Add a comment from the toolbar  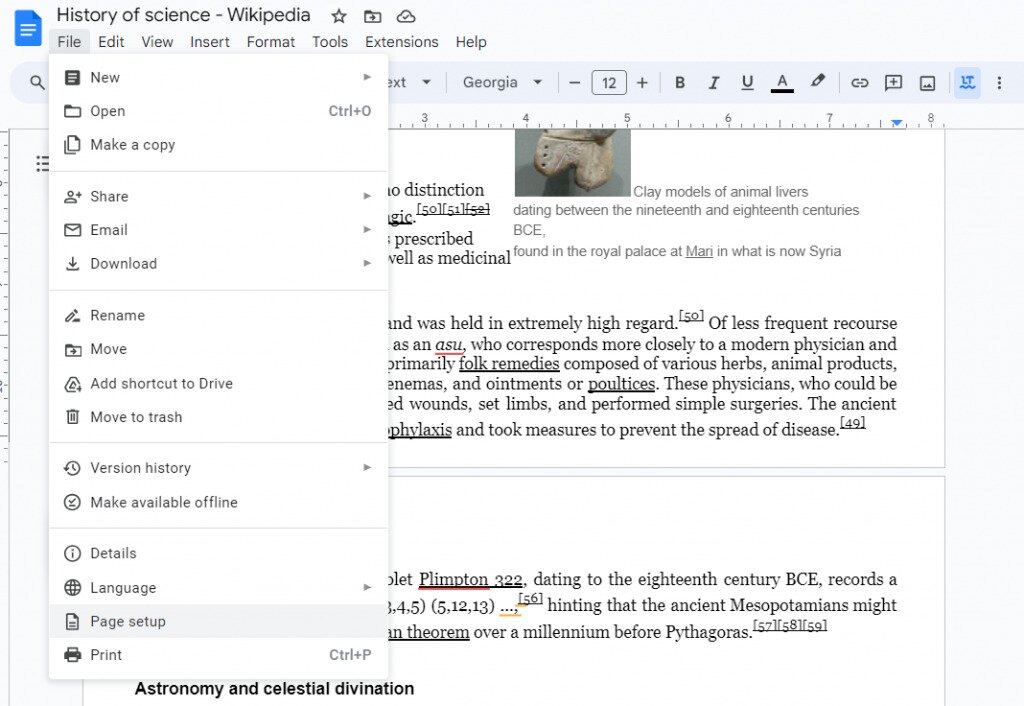[x=893, y=82]
